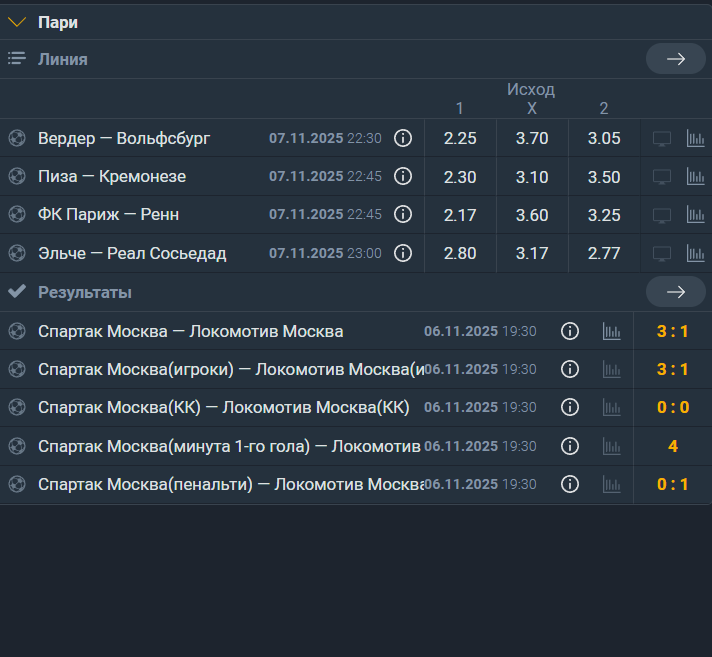Screen dimensions: 712x657
Task: Click broadcast monitor icon for Эльче — Реал Сосьедад
Action: coord(661,253)
